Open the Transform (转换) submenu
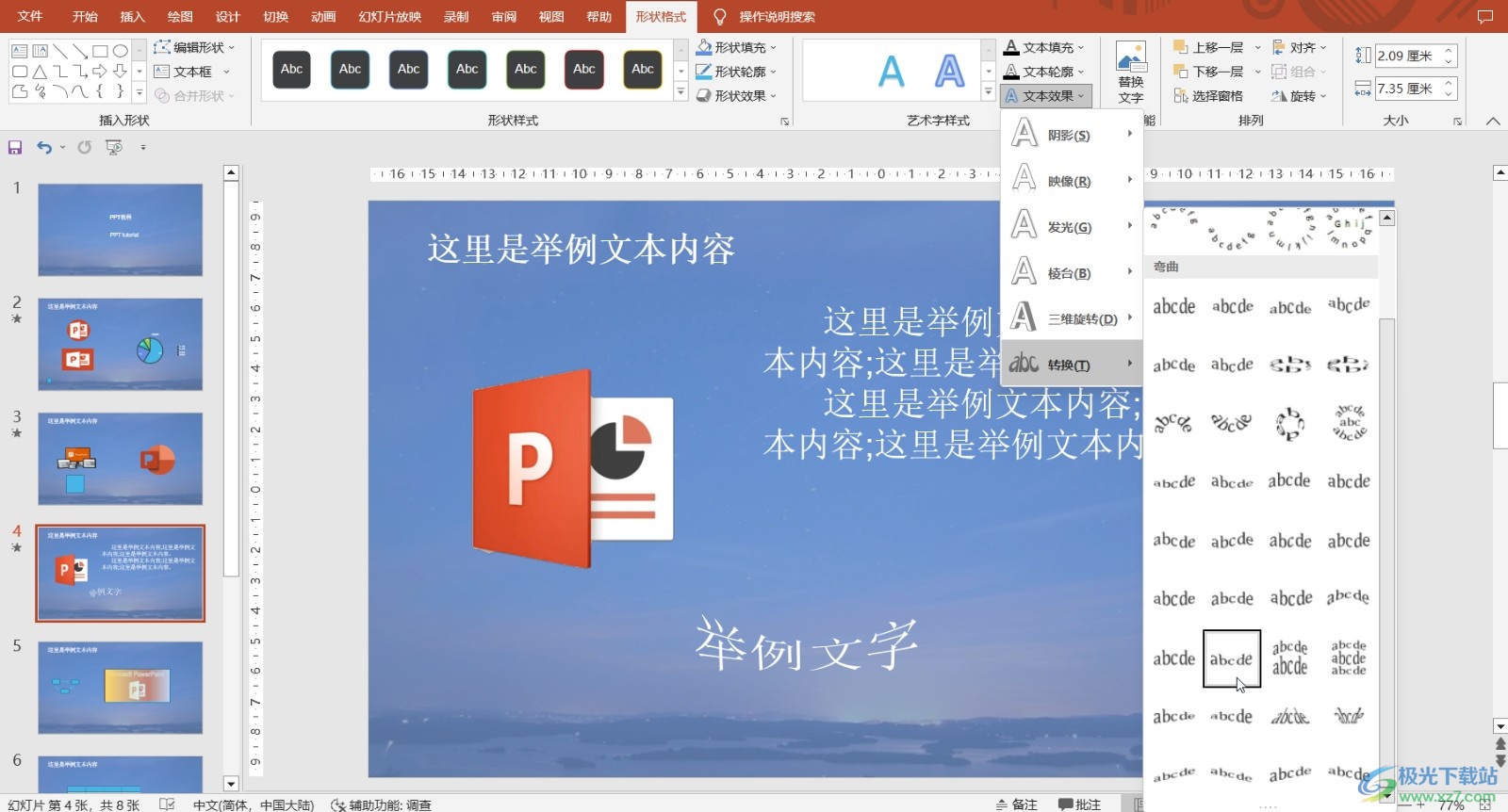The image size is (1508, 812). pyautogui.click(x=1072, y=365)
